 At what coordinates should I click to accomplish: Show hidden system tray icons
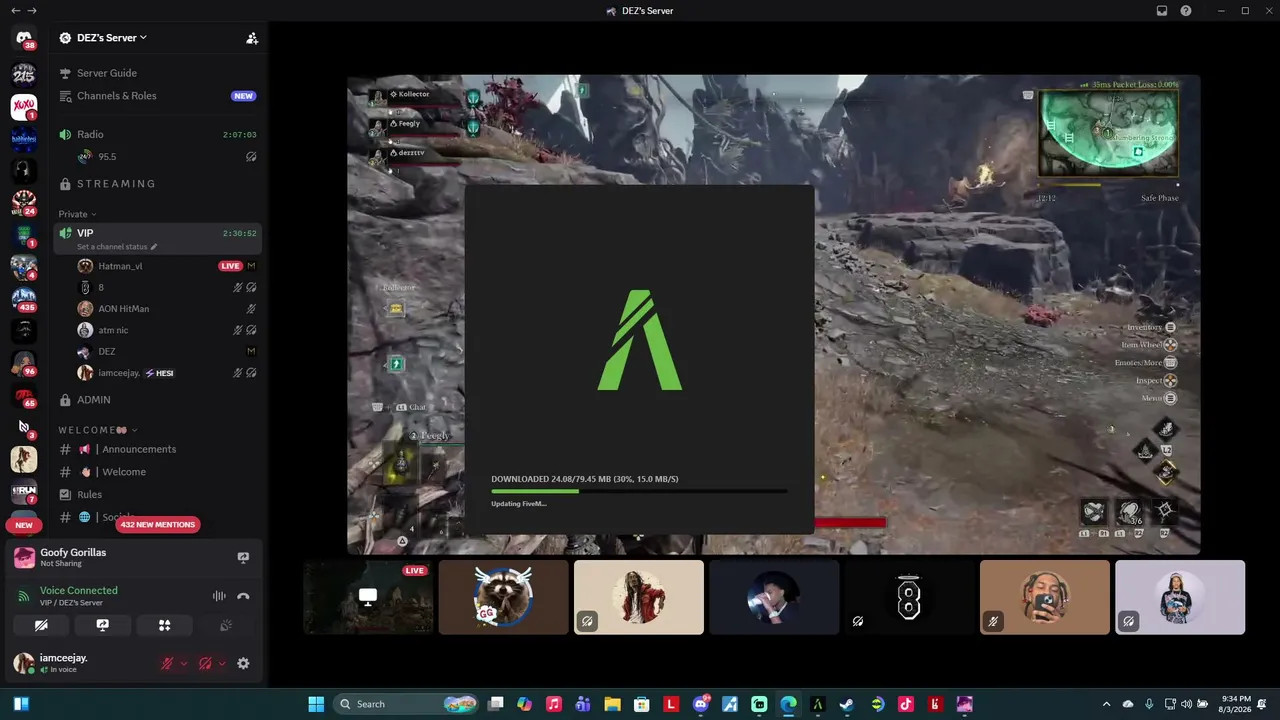[1106, 704]
